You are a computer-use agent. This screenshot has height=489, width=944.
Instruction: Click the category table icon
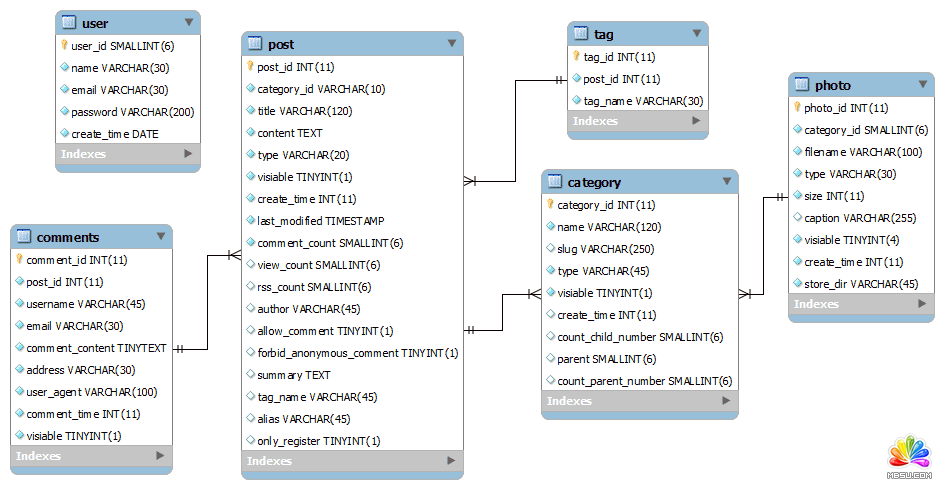555,182
